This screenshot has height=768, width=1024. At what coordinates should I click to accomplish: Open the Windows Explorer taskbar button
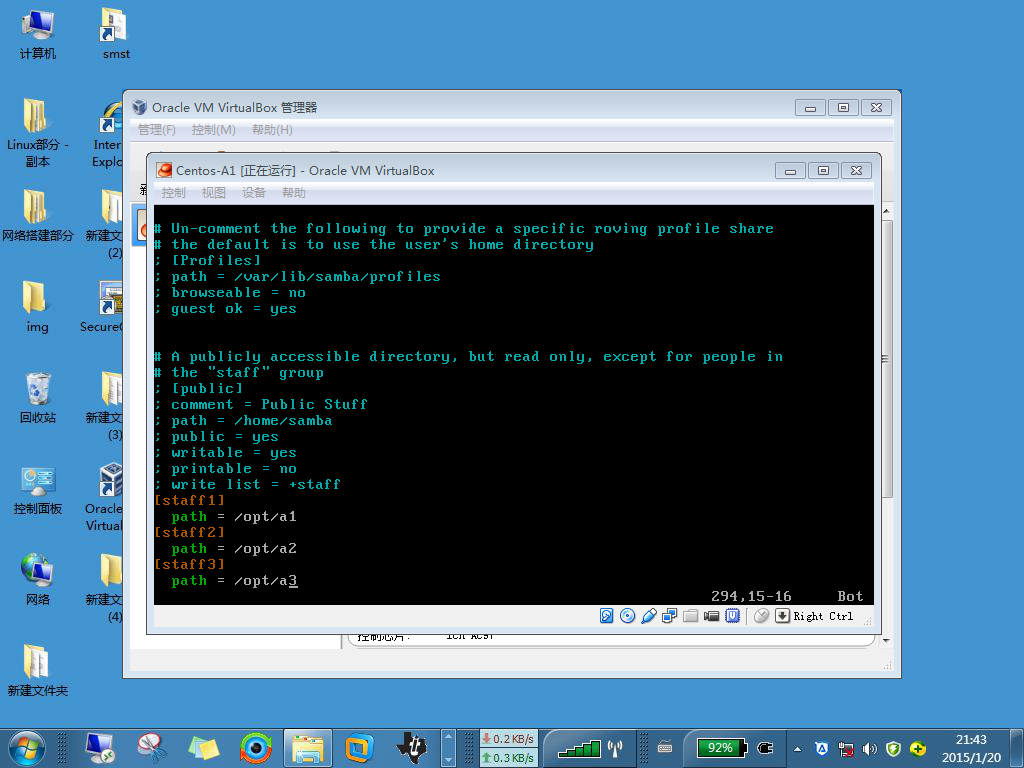coord(308,748)
